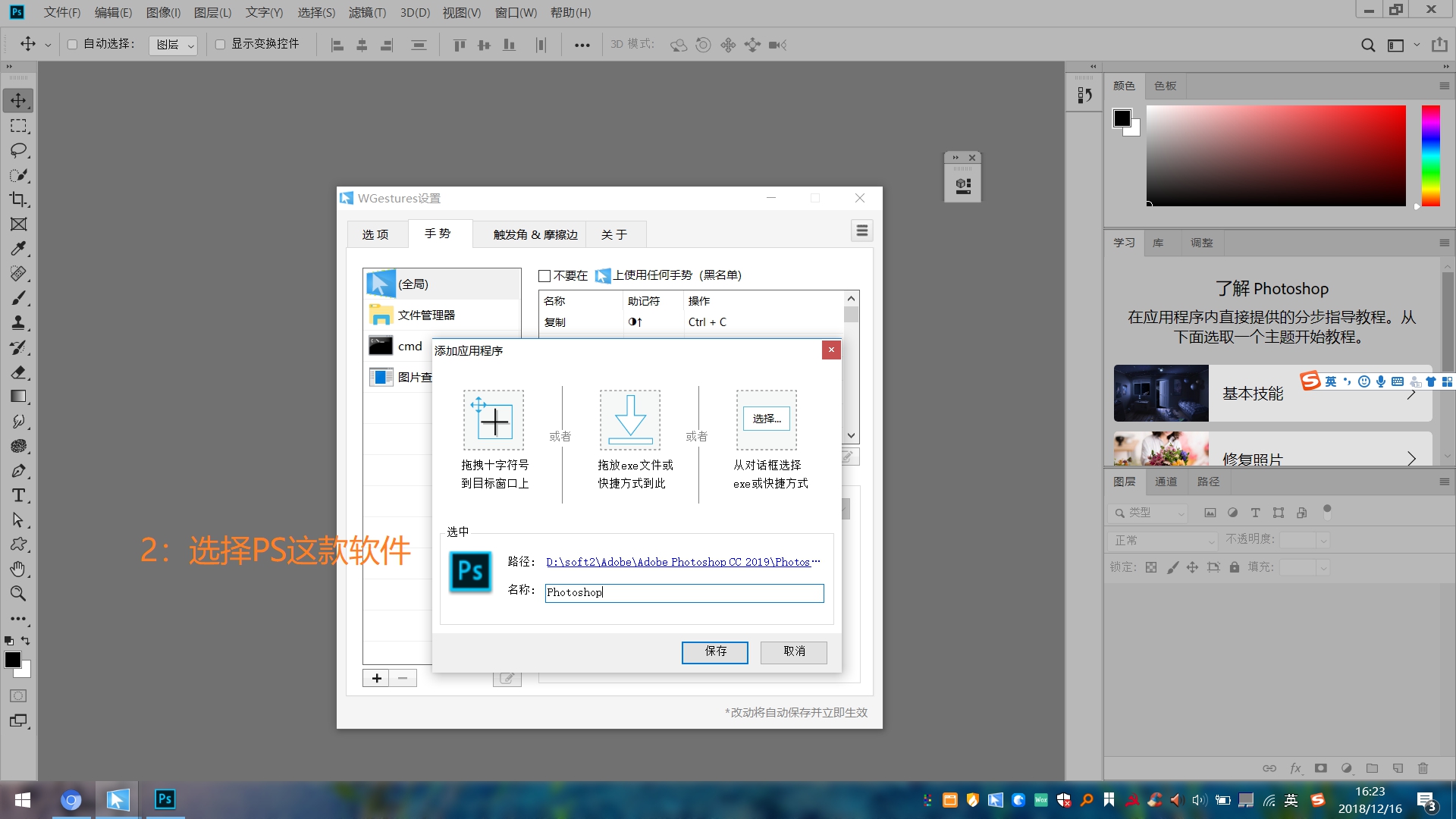Select the Eyedropper tool

18,249
